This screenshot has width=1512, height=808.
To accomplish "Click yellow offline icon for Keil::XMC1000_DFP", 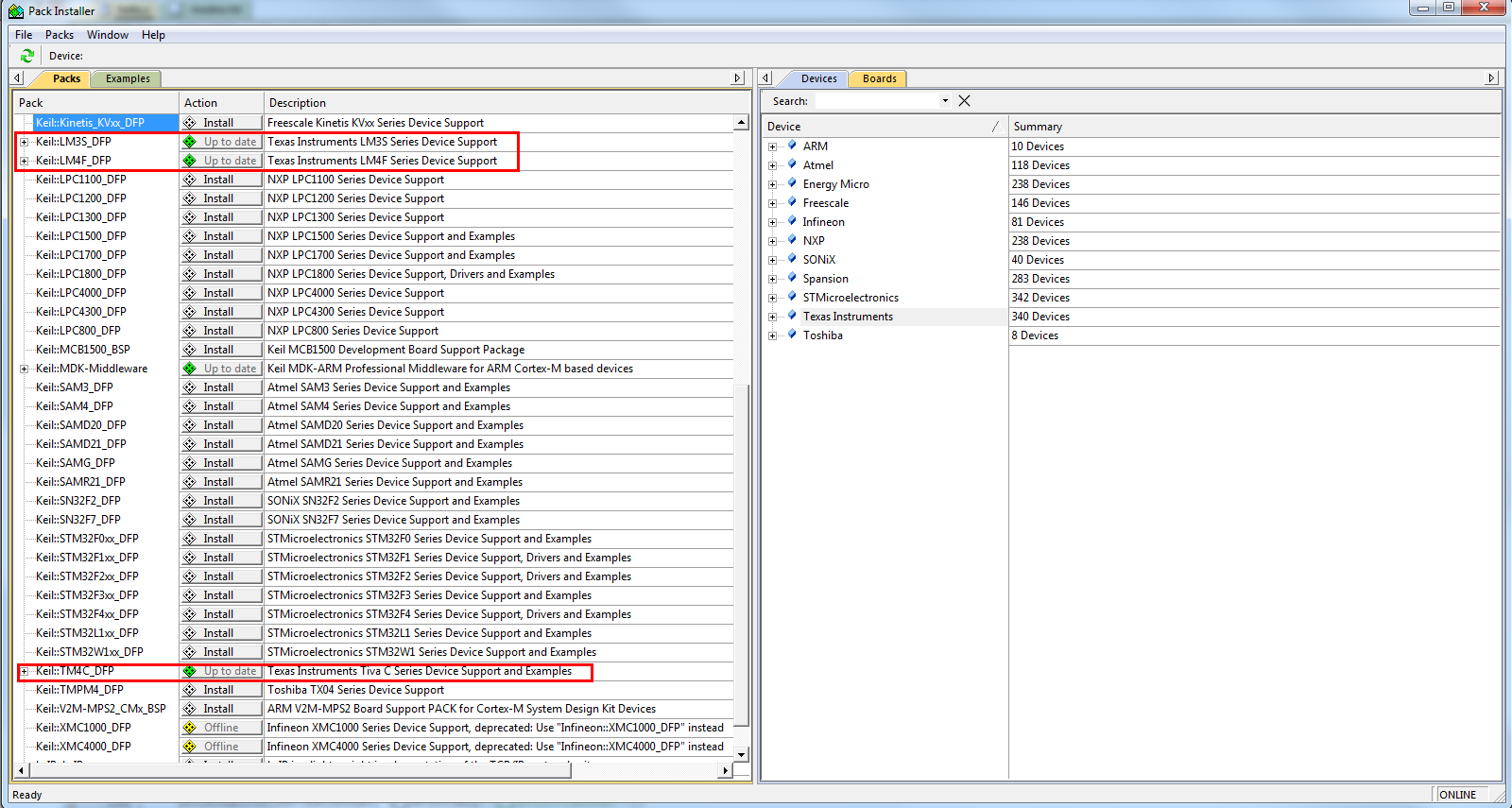I will (190, 728).
